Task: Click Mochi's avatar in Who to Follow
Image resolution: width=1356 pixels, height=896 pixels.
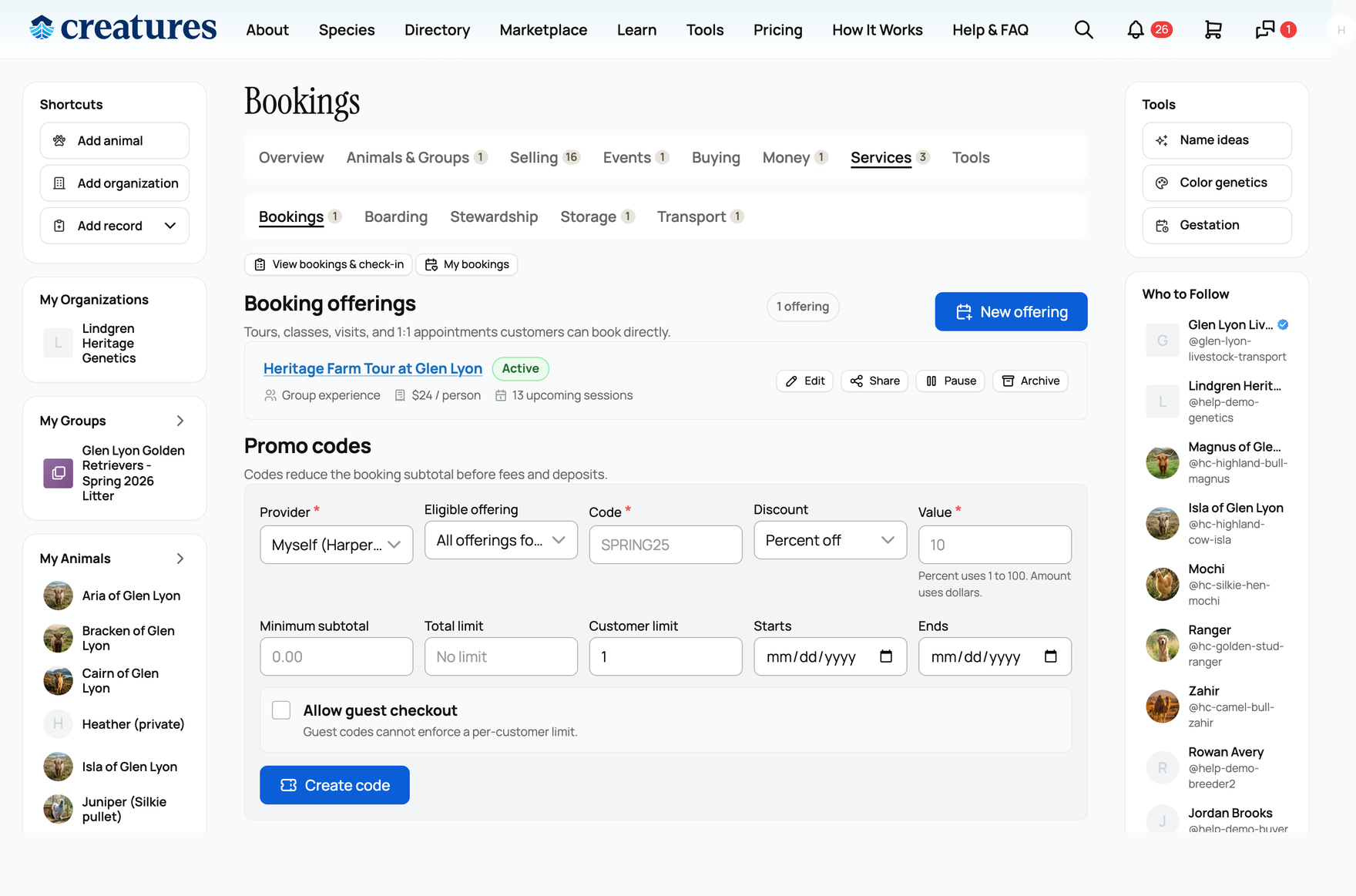Action: (1162, 585)
